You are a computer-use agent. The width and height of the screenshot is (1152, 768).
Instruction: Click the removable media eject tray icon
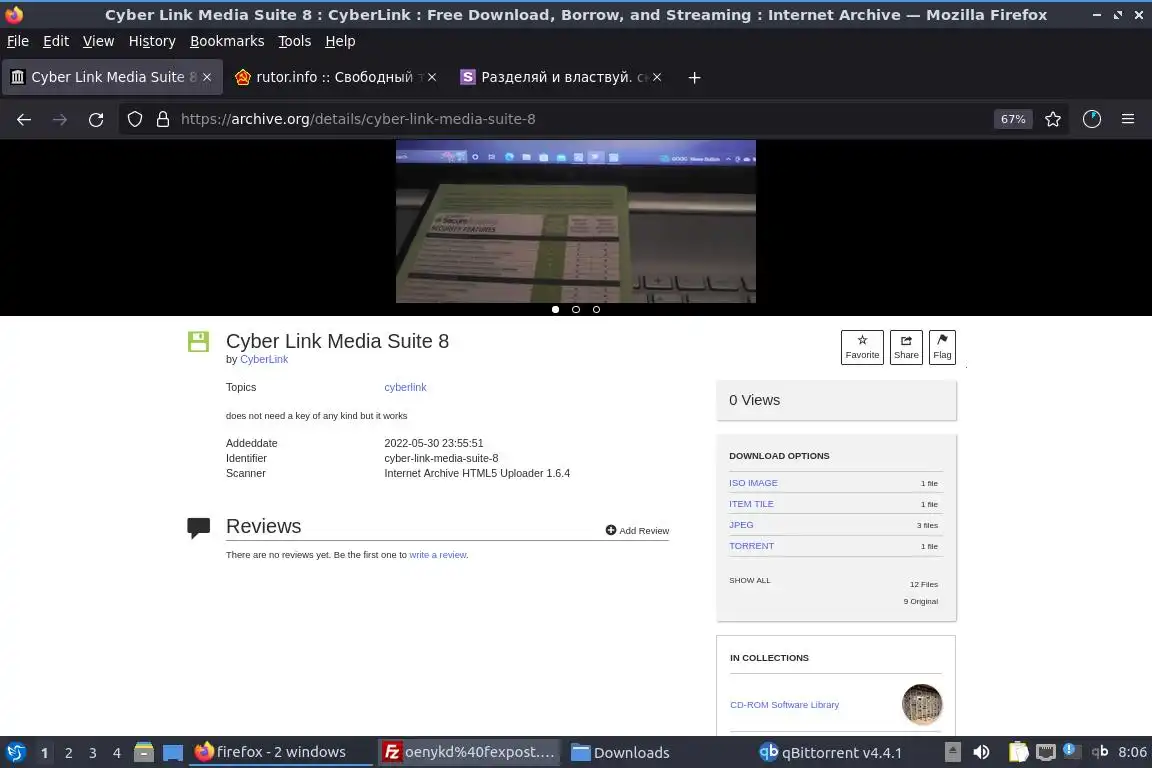[x=952, y=752]
